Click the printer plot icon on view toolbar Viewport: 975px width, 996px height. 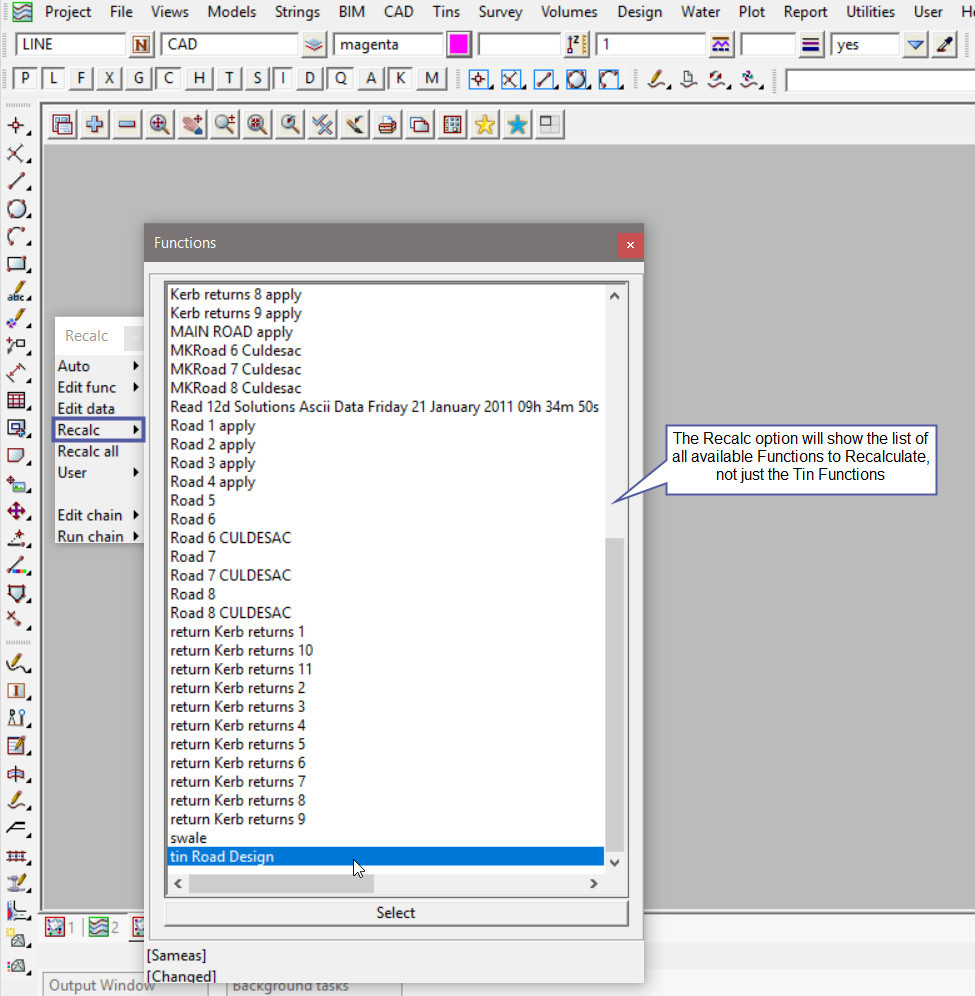click(x=386, y=124)
